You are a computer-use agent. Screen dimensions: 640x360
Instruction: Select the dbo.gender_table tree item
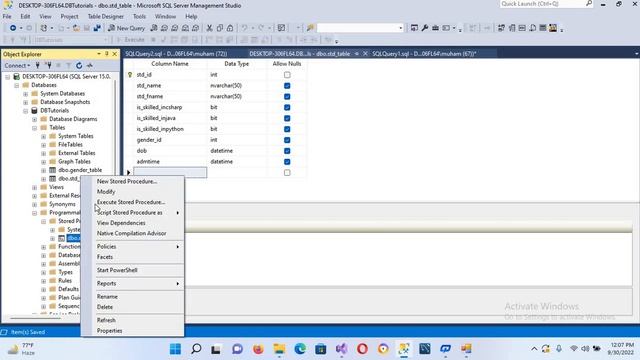coord(80,170)
